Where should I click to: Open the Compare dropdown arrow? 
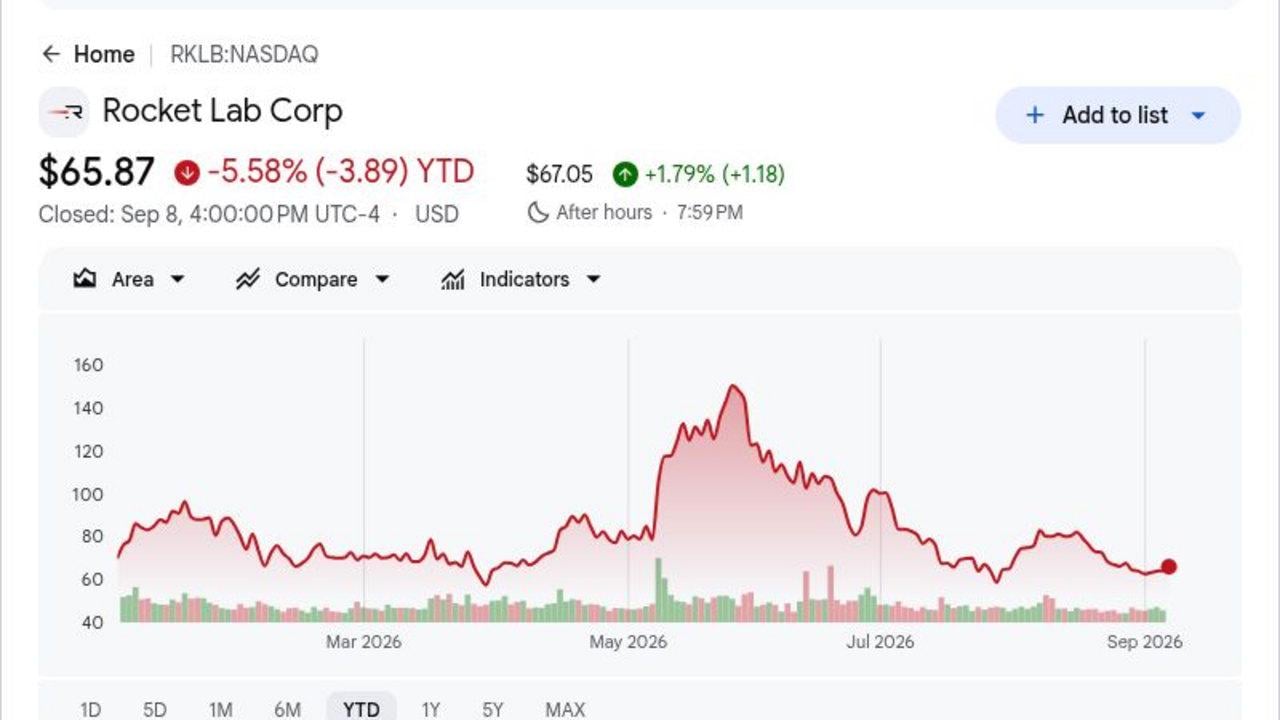[x=381, y=279]
